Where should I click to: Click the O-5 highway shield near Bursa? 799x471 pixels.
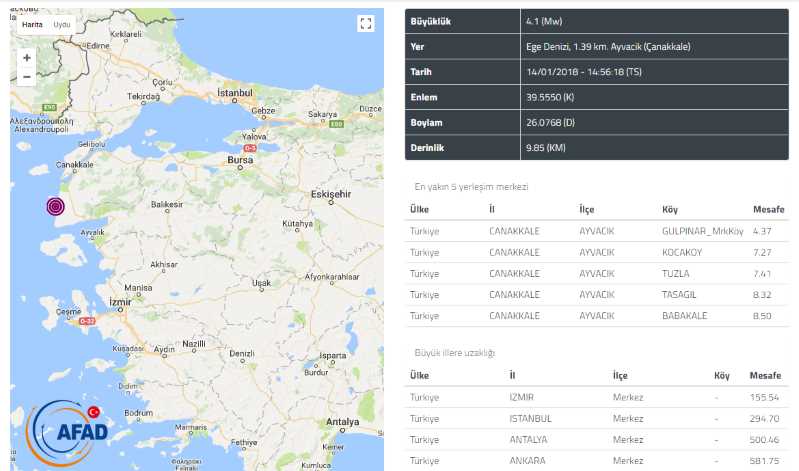click(250, 148)
